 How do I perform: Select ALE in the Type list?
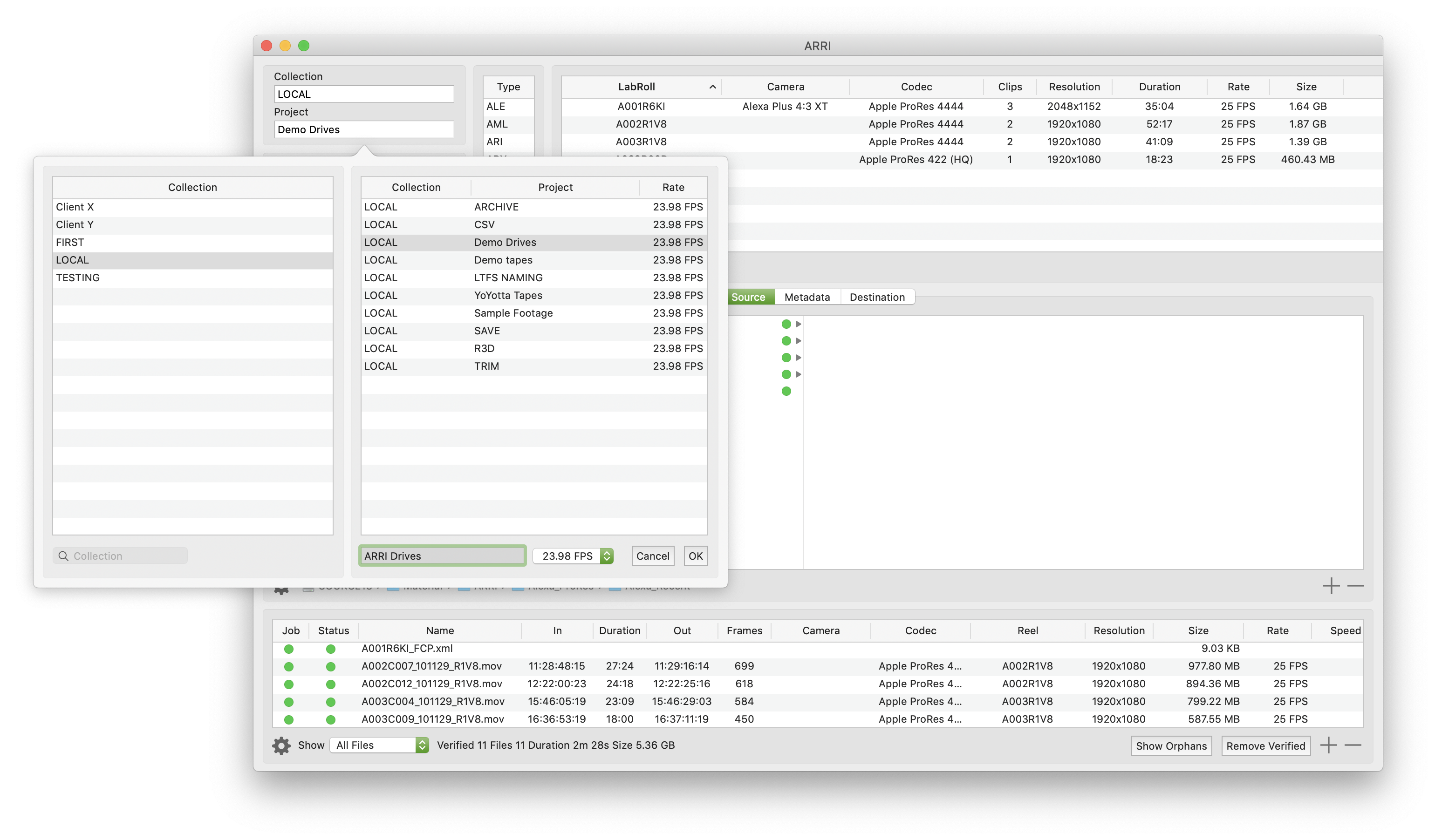click(x=508, y=107)
